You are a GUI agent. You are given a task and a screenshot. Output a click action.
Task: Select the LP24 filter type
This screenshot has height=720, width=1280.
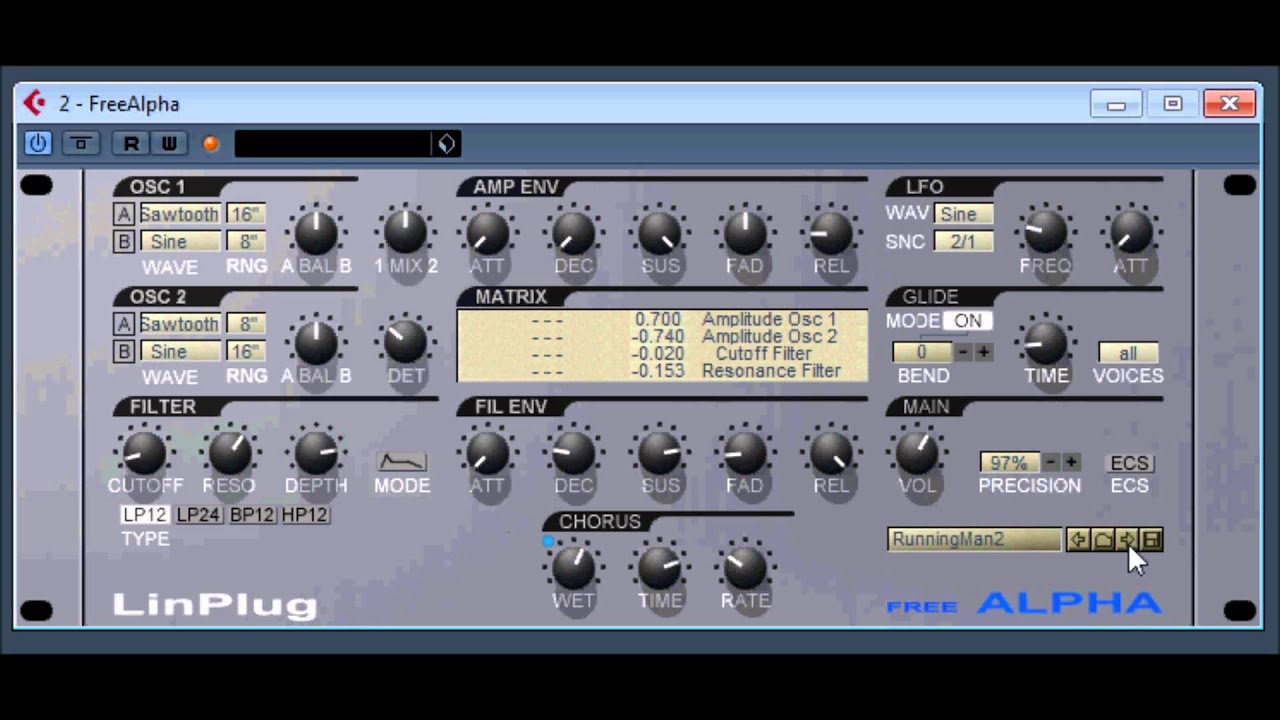[199, 515]
